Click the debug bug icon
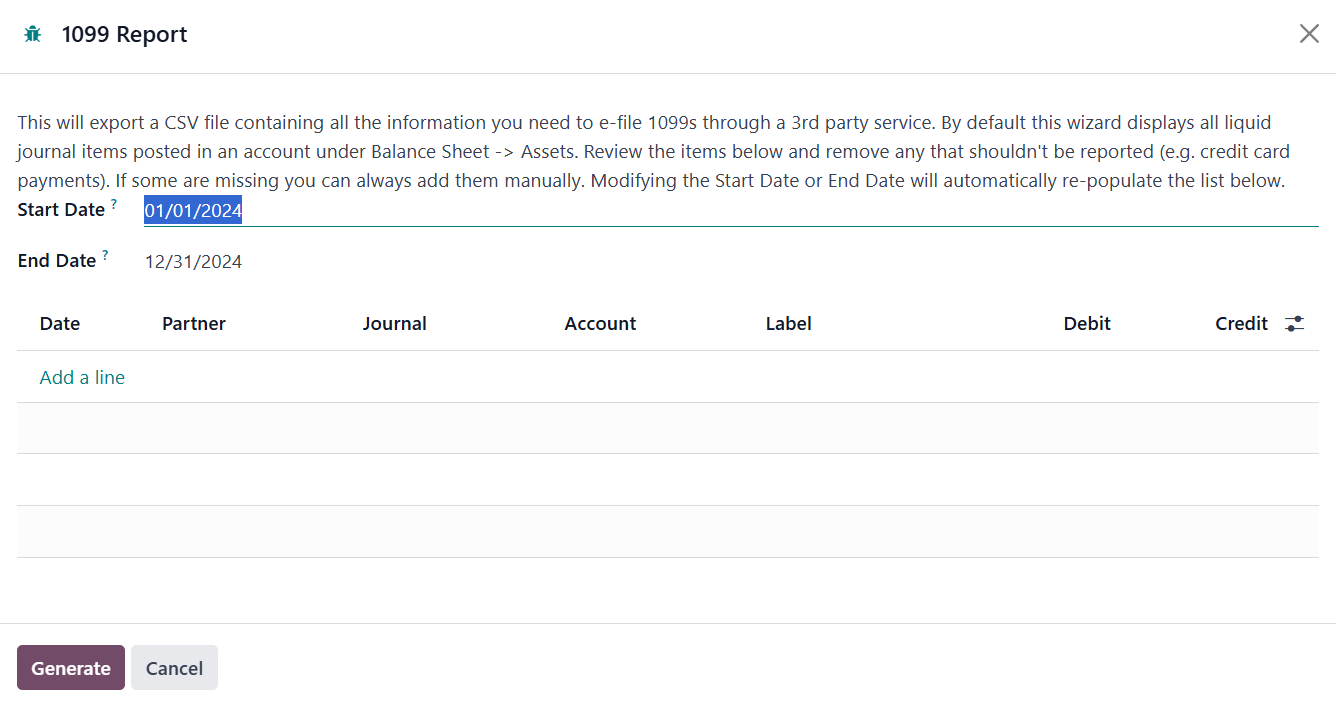 [x=33, y=35]
